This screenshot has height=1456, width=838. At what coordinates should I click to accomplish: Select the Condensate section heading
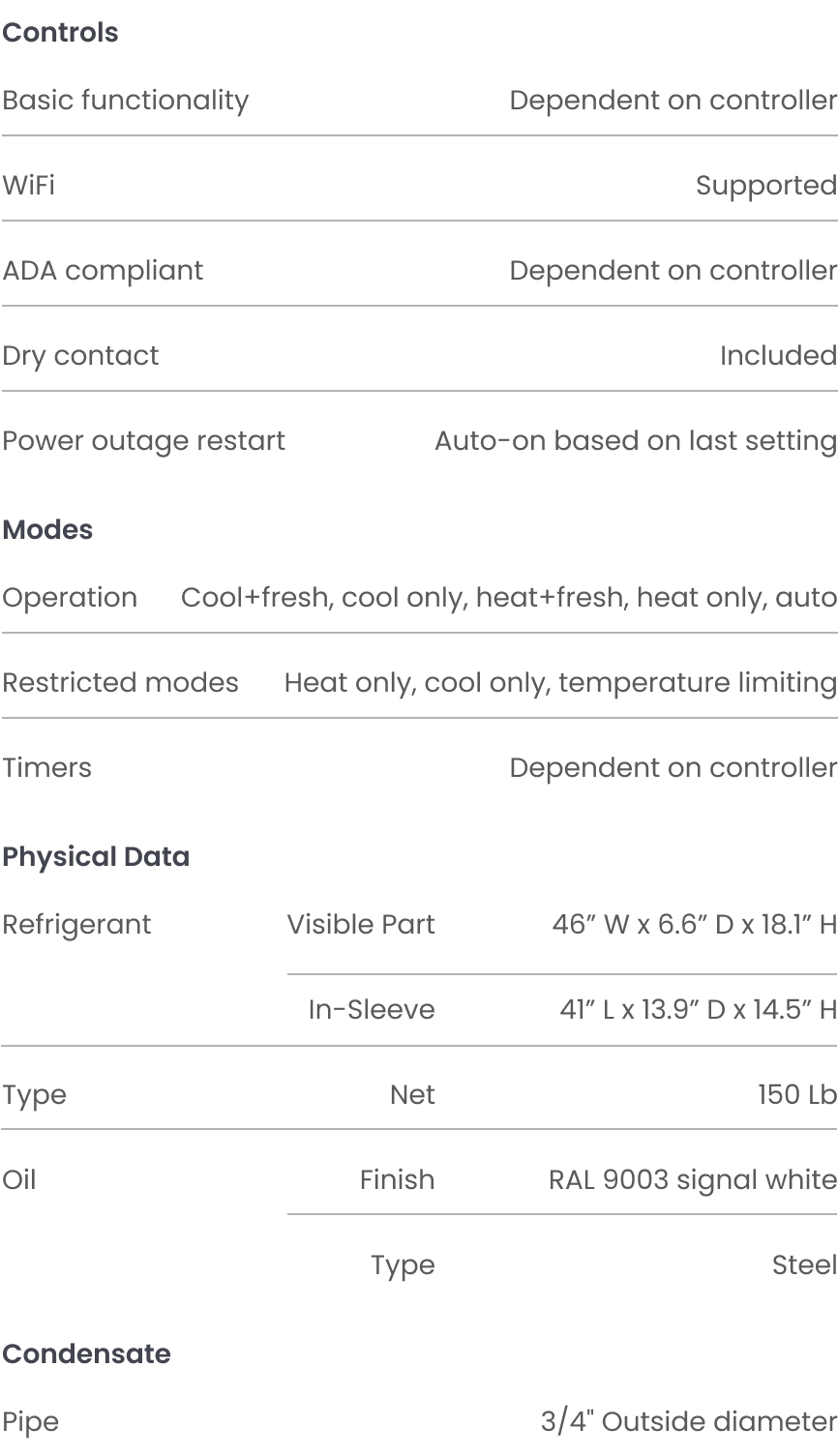86,1354
